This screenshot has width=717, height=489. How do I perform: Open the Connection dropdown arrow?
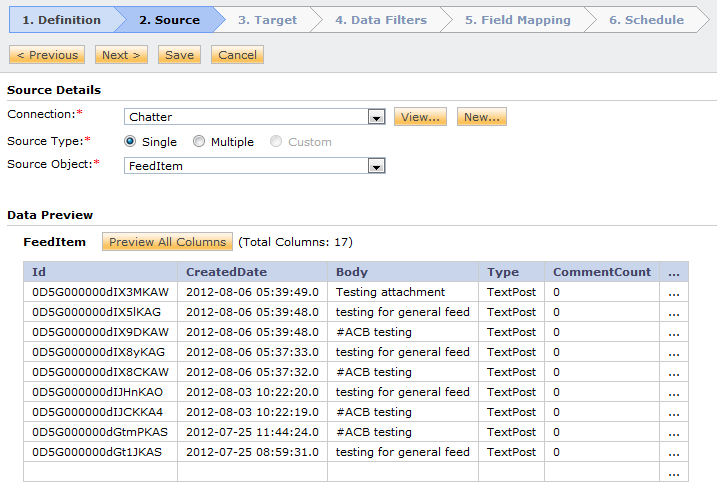(x=376, y=117)
